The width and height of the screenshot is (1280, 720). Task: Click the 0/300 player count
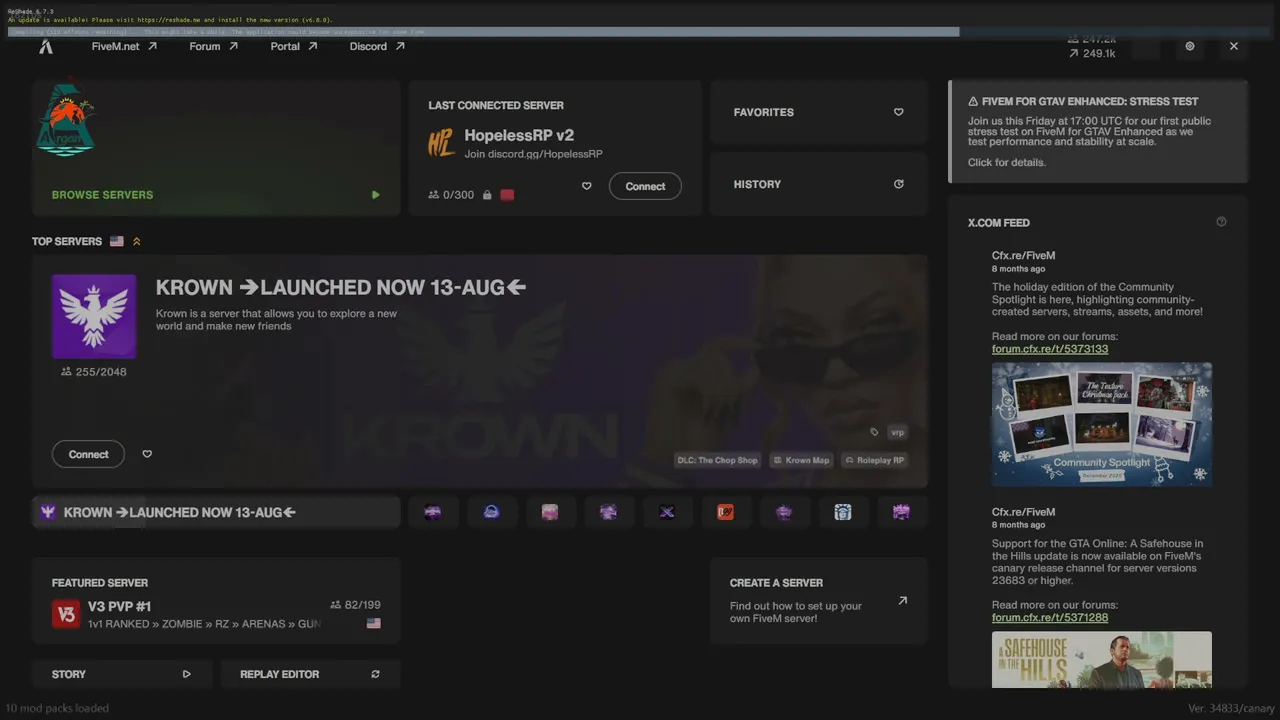tap(451, 195)
